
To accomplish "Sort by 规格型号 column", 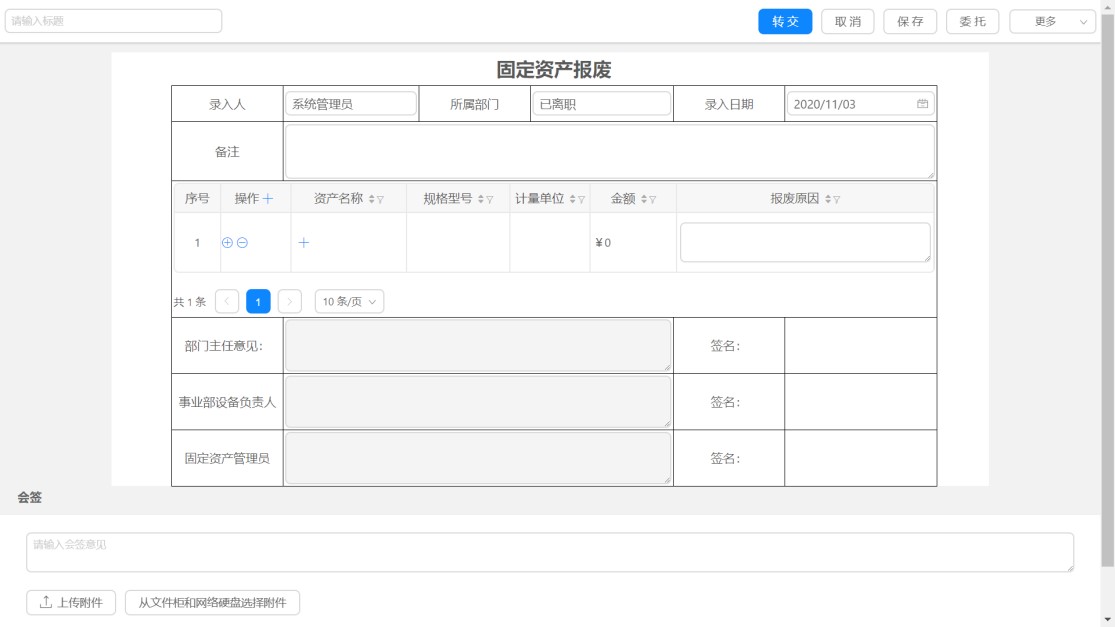I will [x=481, y=199].
